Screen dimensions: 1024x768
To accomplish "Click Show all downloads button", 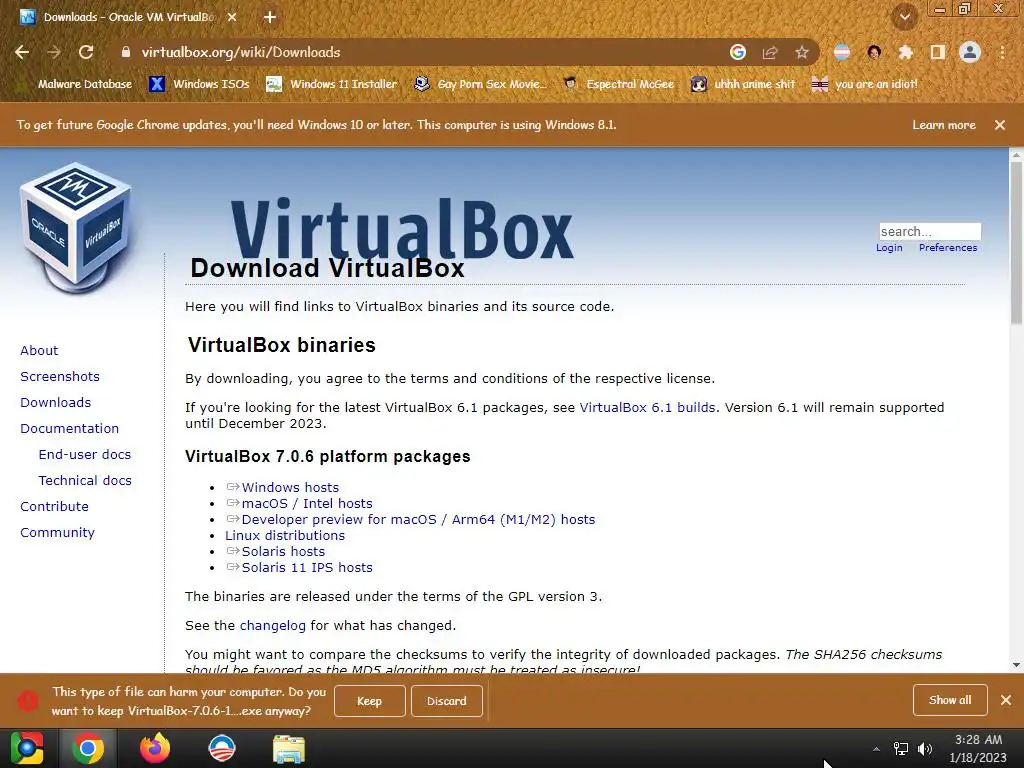I will click(950, 700).
